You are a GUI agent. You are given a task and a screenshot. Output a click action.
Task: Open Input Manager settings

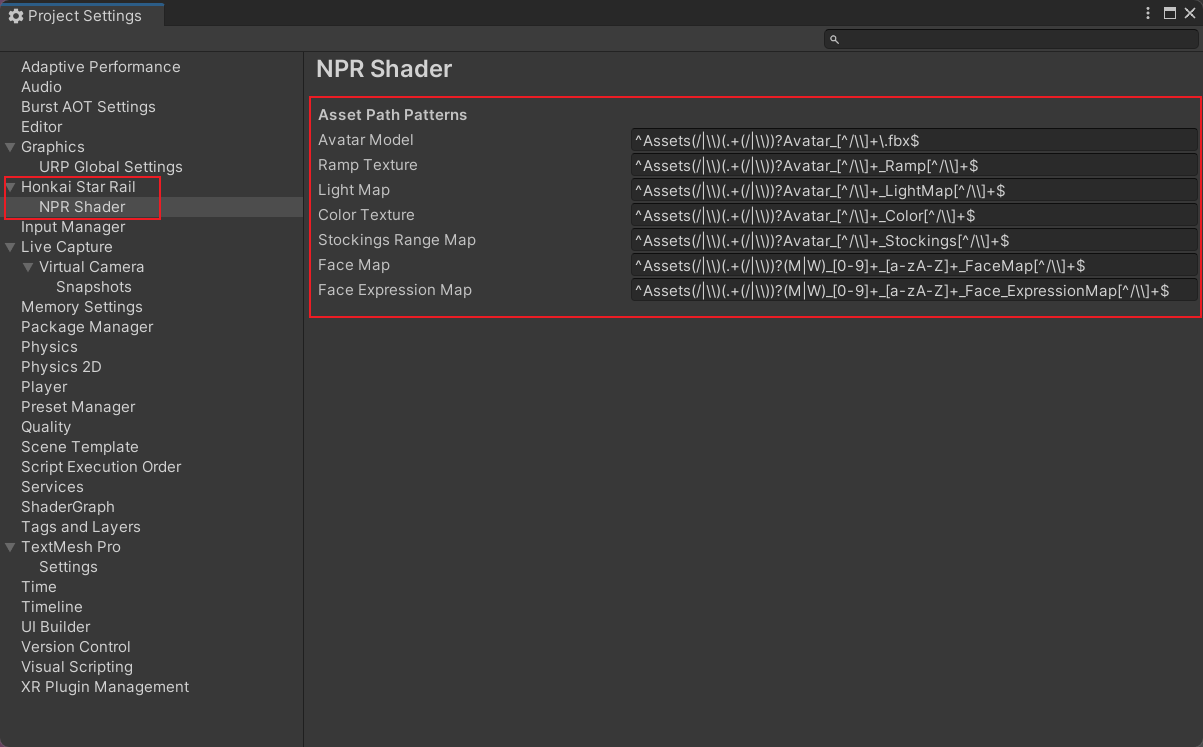coord(73,227)
